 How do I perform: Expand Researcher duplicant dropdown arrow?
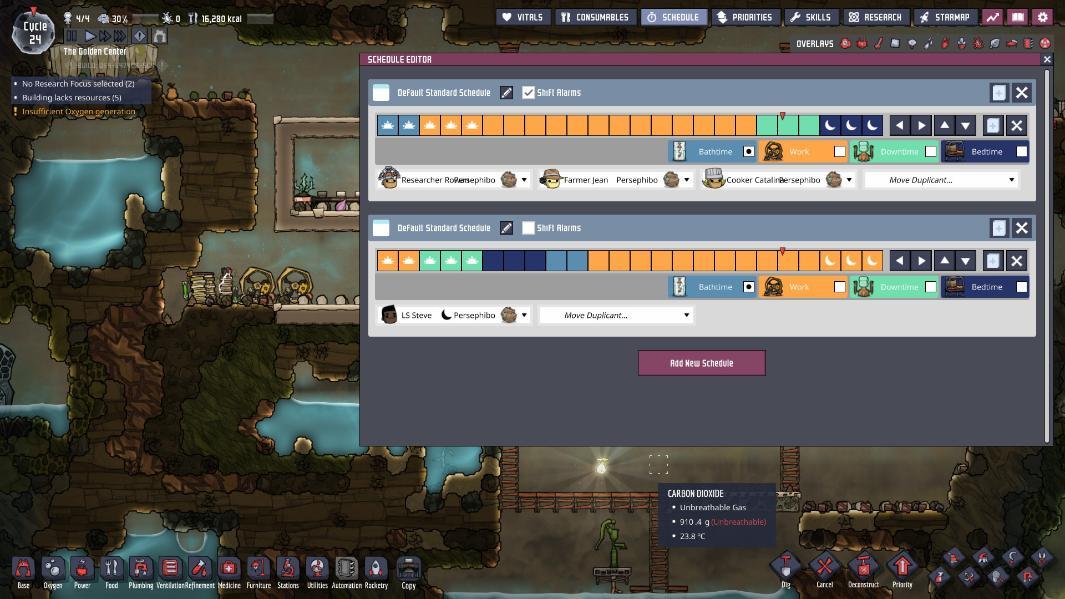(x=524, y=180)
